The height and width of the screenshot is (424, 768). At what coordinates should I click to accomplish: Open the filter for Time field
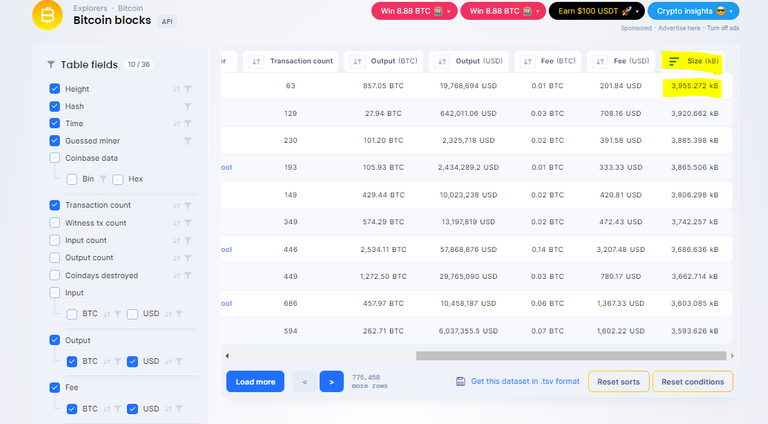(x=188, y=124)
